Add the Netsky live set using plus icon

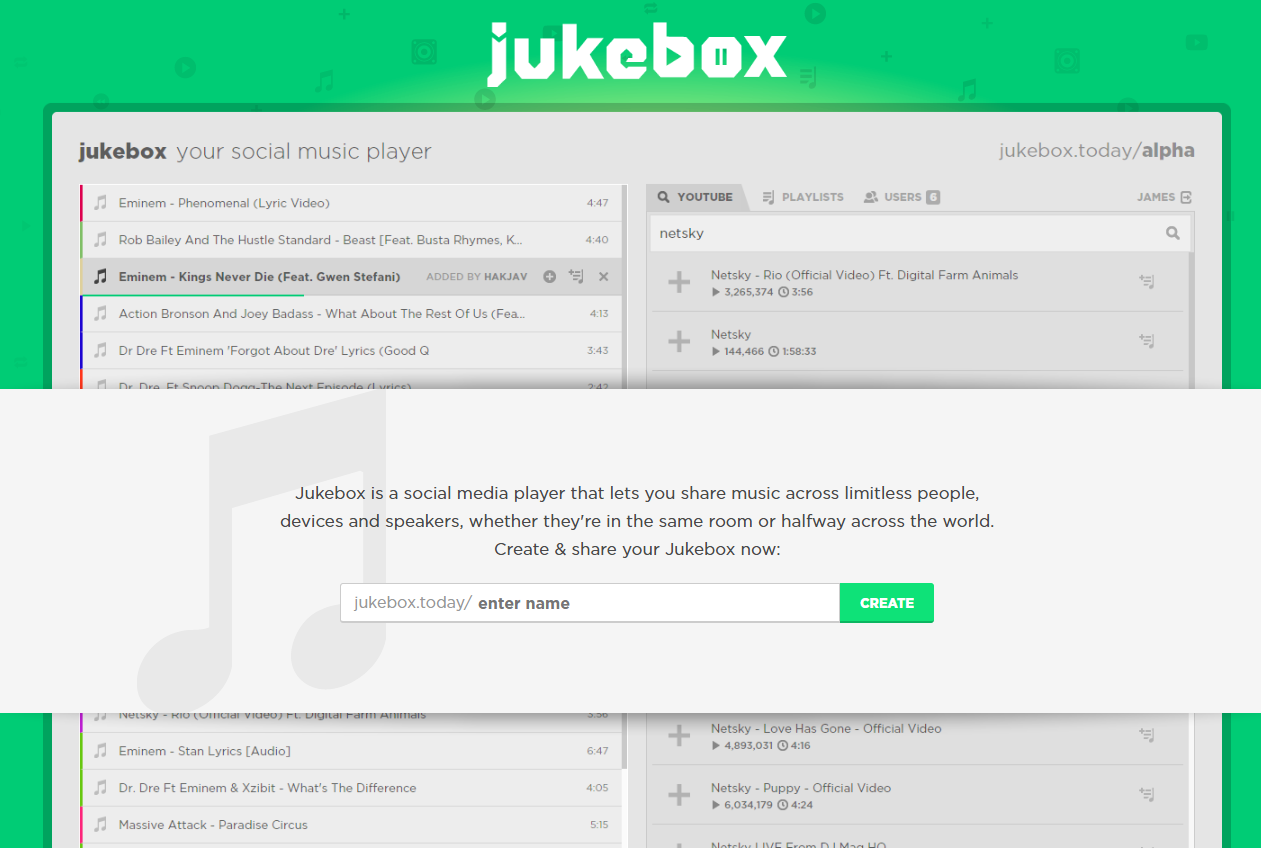(x=678, y=341)
